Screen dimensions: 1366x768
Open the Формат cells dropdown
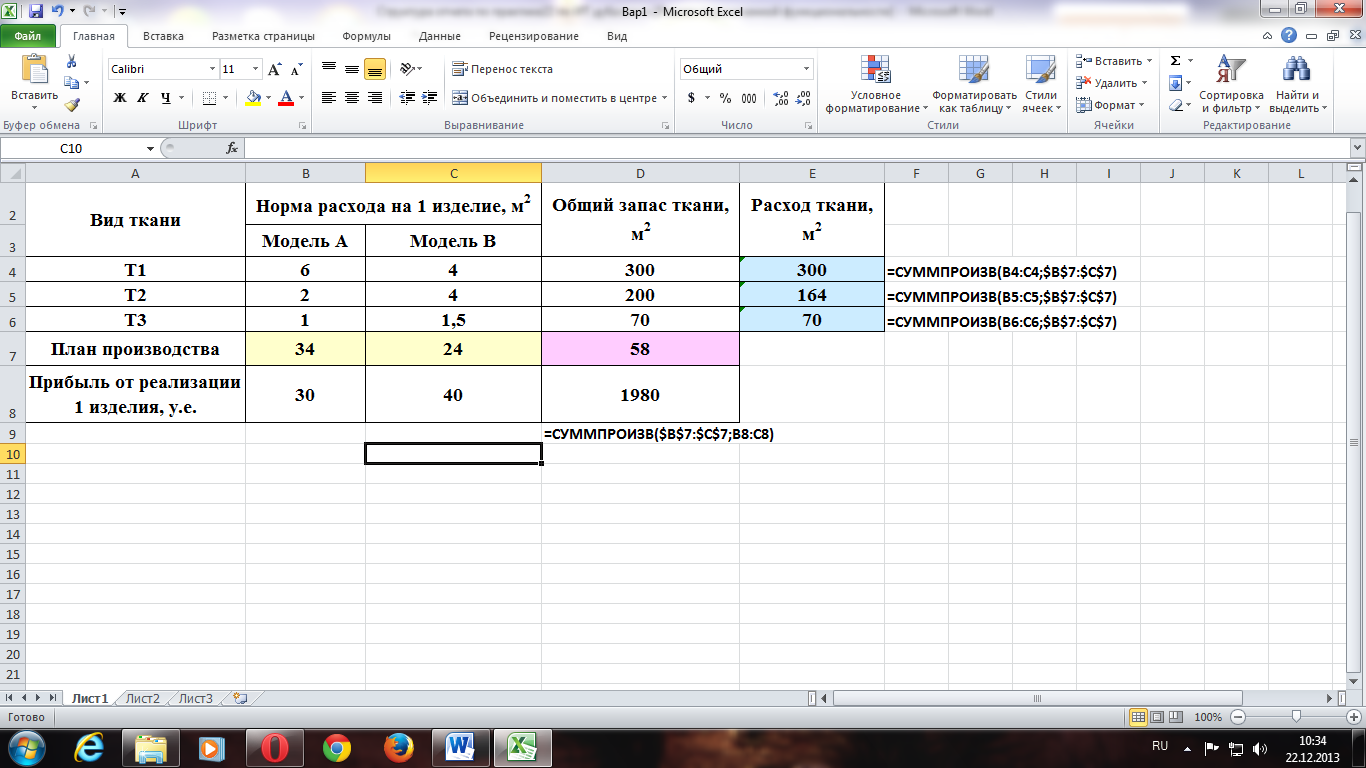[1110, 105]
